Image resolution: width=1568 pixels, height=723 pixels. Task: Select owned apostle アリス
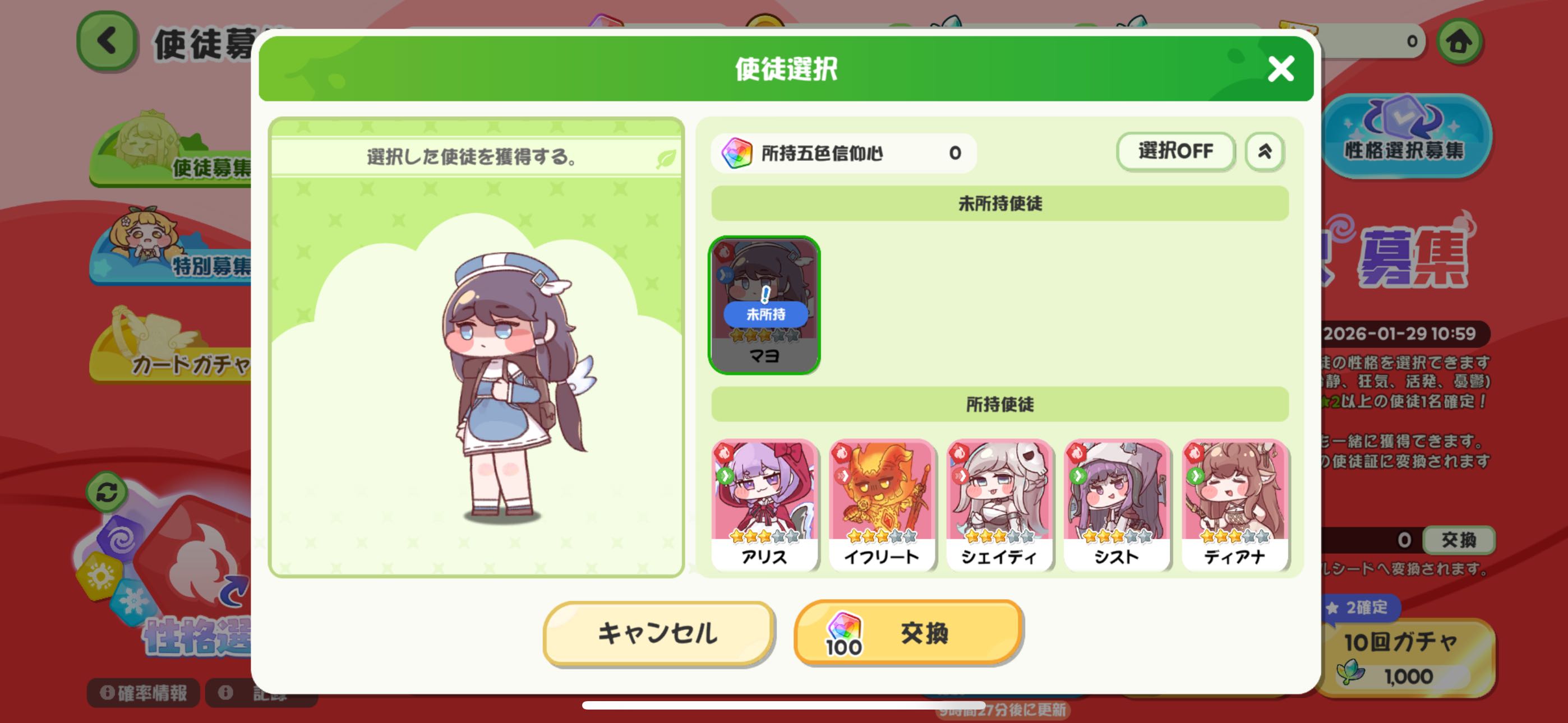[x=764, y=505]
